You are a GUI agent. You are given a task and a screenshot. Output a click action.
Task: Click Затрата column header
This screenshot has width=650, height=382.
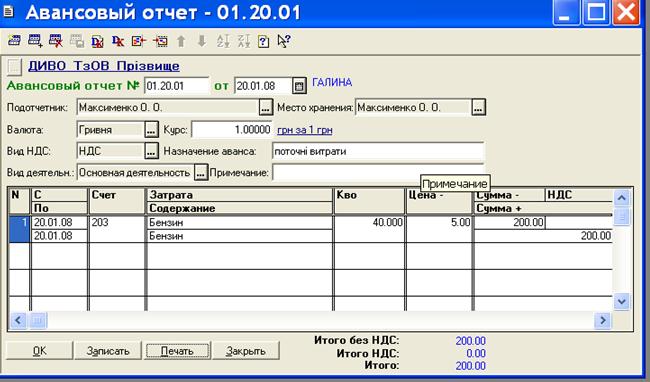coord(240,195)
